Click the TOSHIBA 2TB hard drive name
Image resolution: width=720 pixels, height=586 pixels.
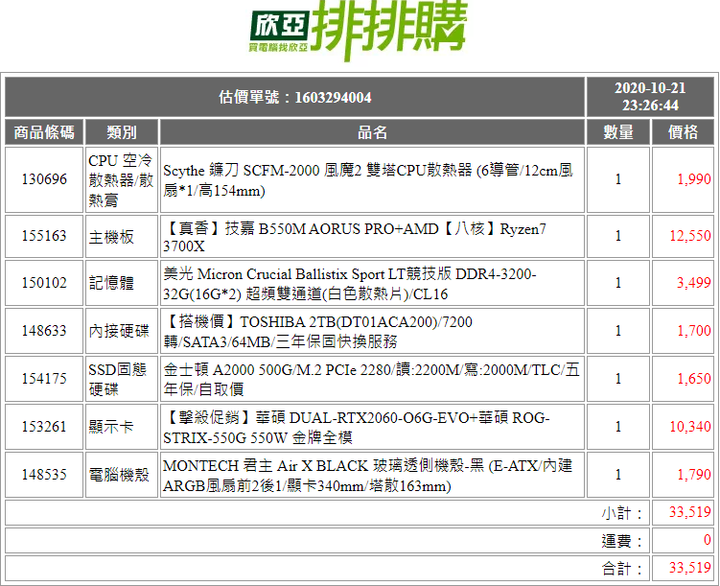317,332
